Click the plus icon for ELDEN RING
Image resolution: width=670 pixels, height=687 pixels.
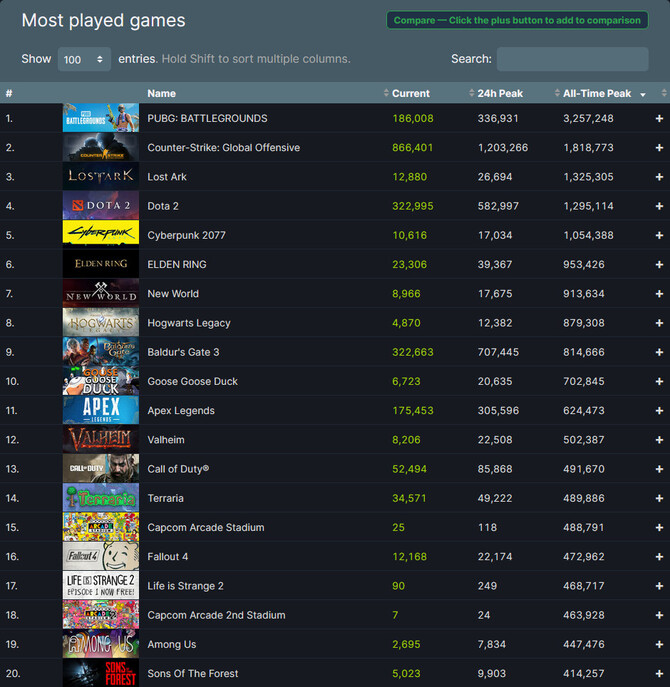click(x=659, y=265)
